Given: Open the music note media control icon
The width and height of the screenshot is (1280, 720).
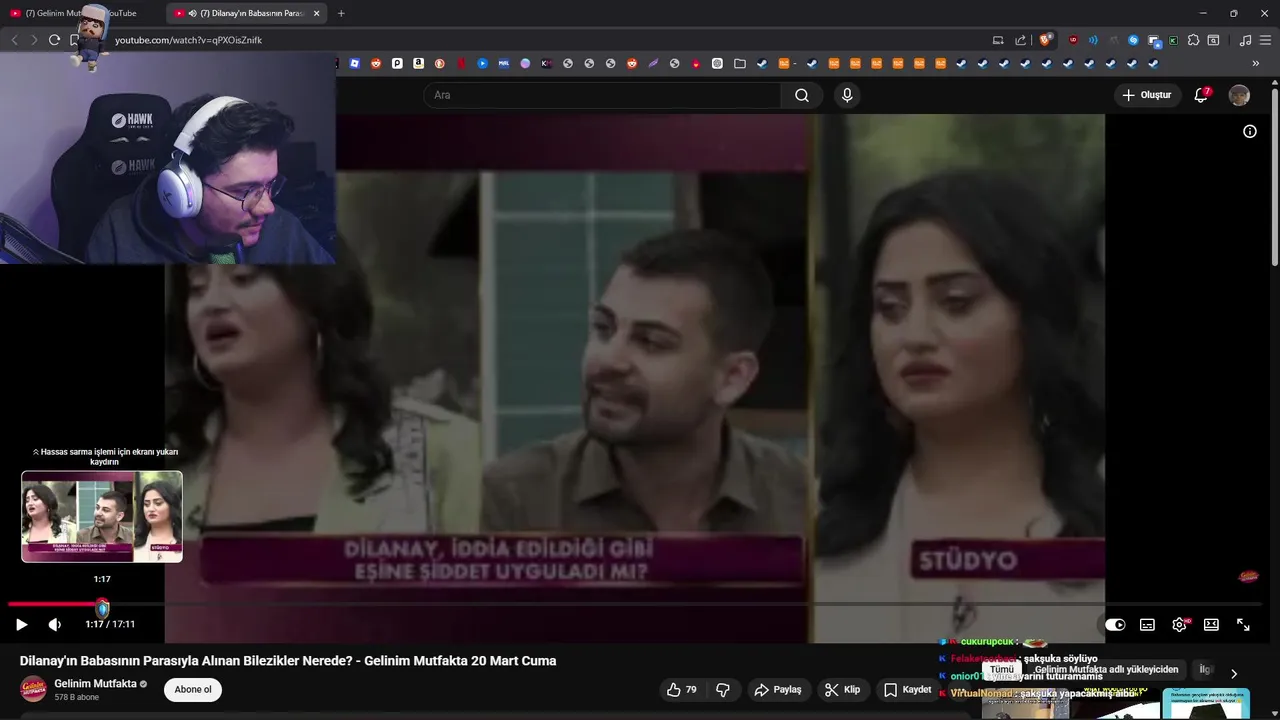Looking at the screenshot, I should pos(1245,40).
